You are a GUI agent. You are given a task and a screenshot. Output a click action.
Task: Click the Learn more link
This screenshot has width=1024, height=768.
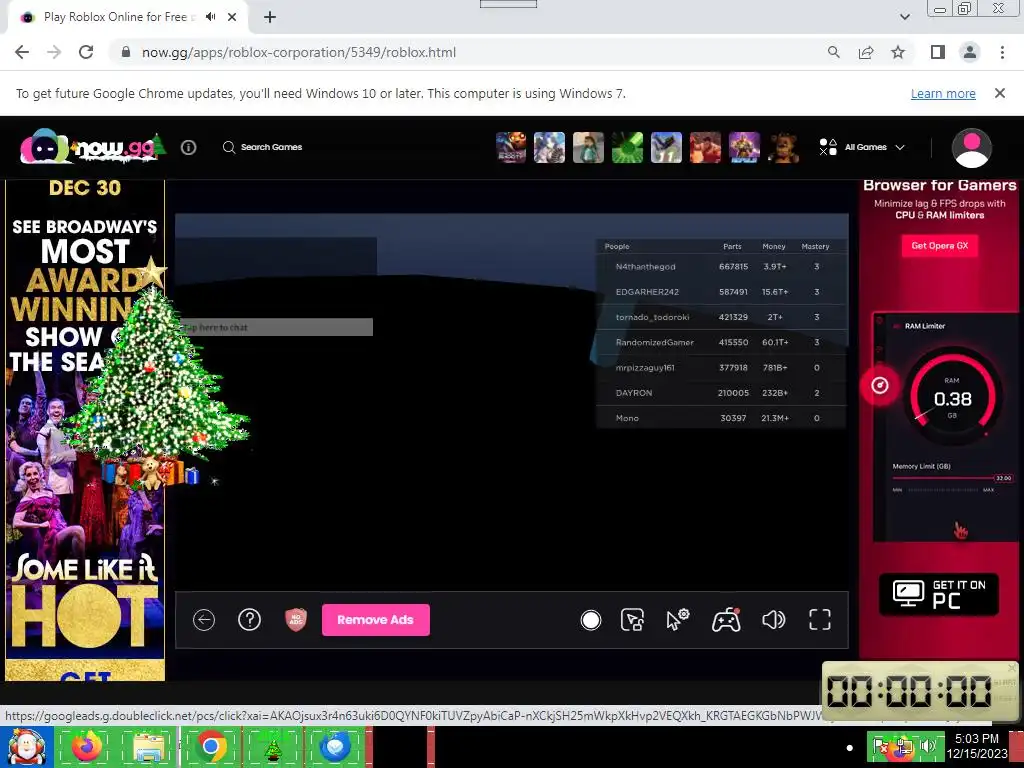[943, 93]
